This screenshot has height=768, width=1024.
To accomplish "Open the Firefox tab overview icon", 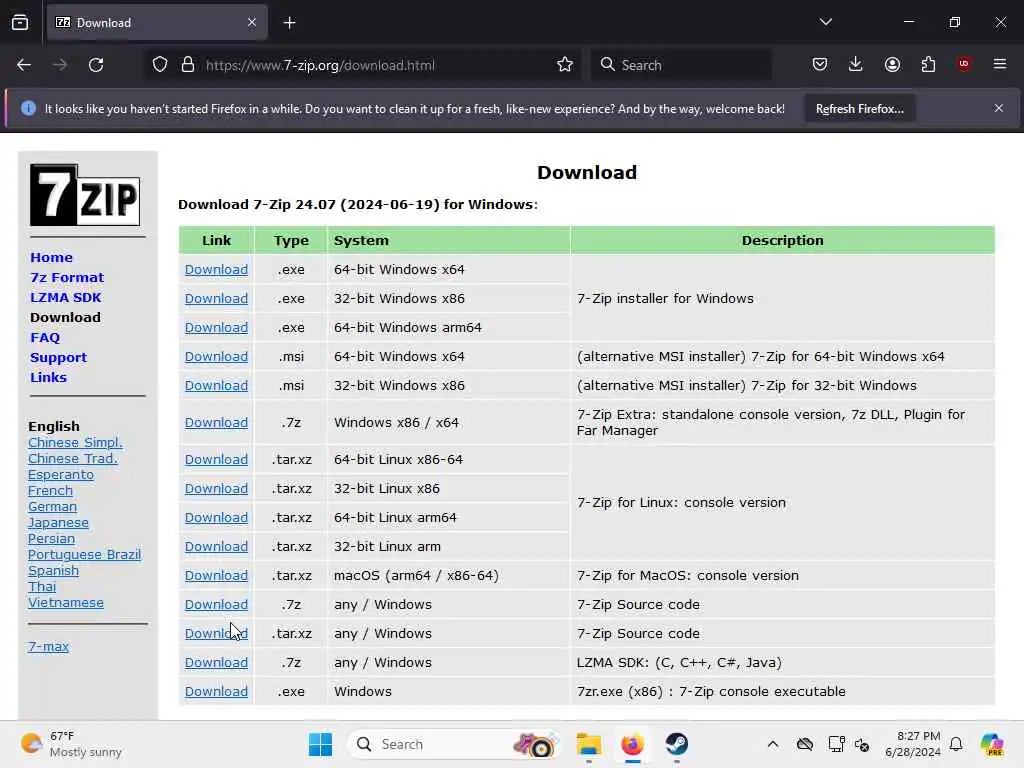I will [x=20, y=23].
